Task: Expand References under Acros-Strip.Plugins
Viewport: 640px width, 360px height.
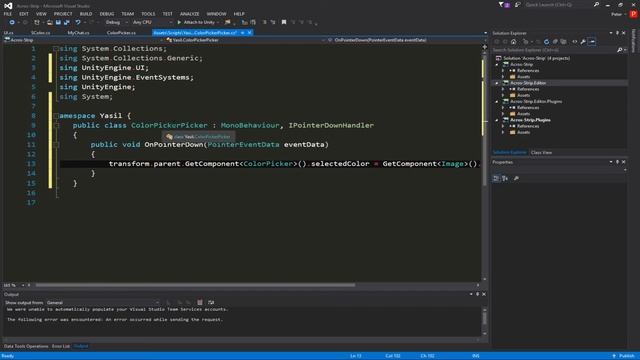Action: click(503, 126)
